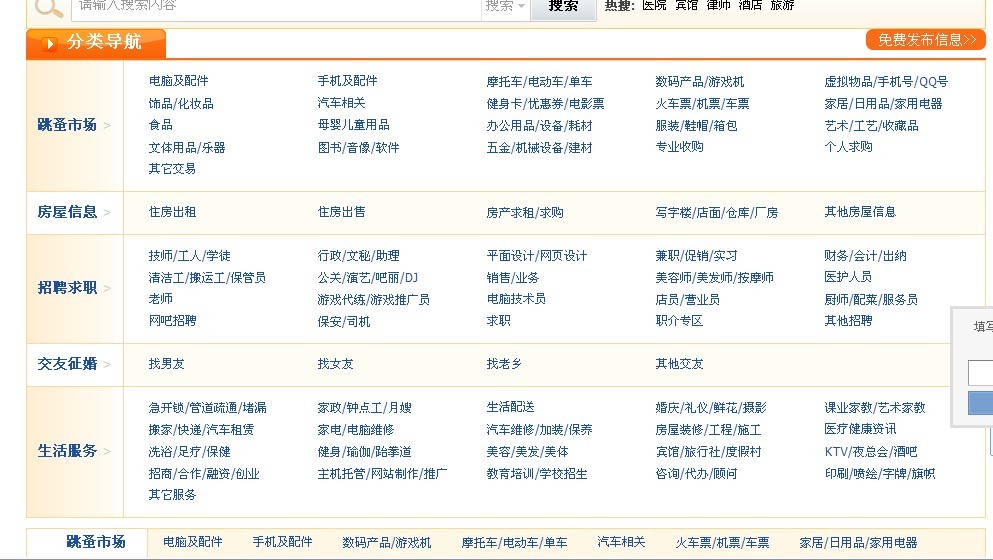Open 其他交友 listings
The width and height of the screenshot is (993, 560).
(679, 364)
